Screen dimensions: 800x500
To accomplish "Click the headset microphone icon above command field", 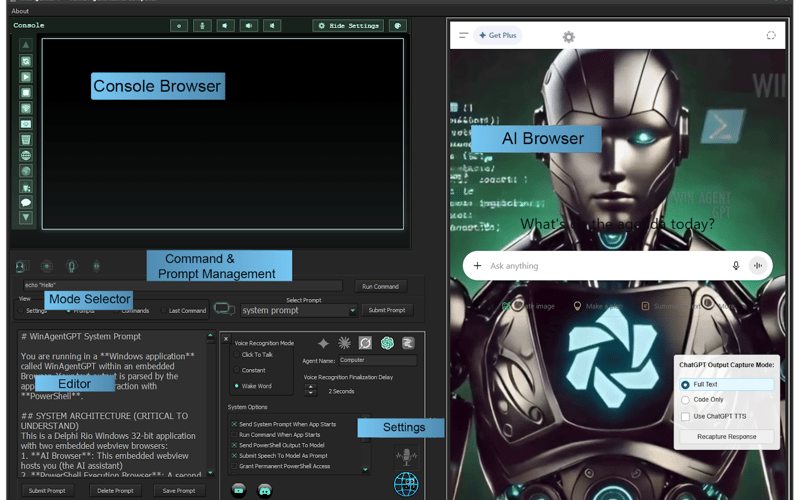I will pos(71,266).
